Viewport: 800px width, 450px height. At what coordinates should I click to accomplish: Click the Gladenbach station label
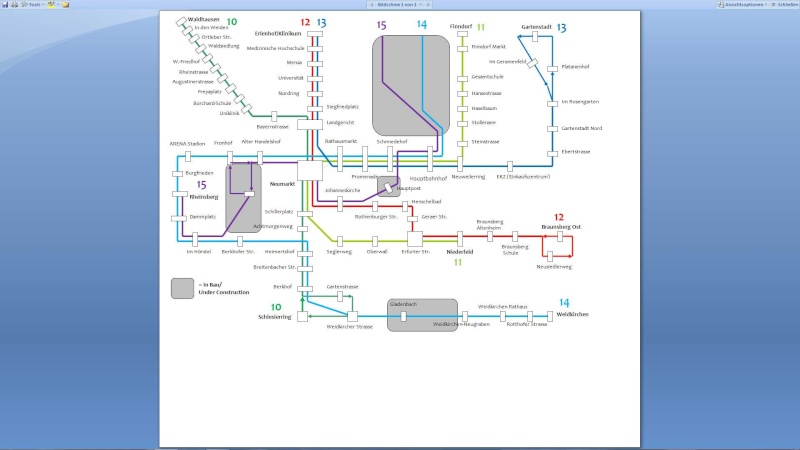tap(403, 304)
